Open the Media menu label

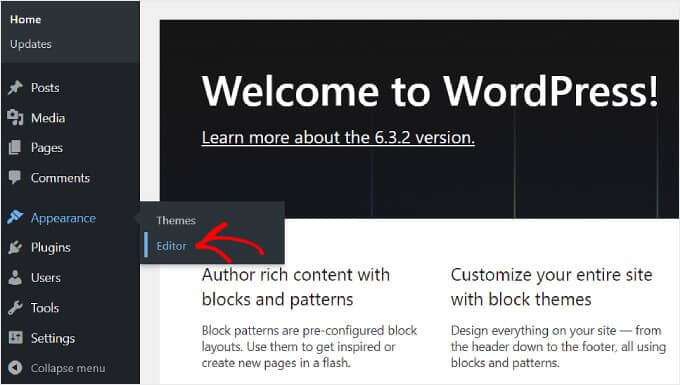[48, 118]
